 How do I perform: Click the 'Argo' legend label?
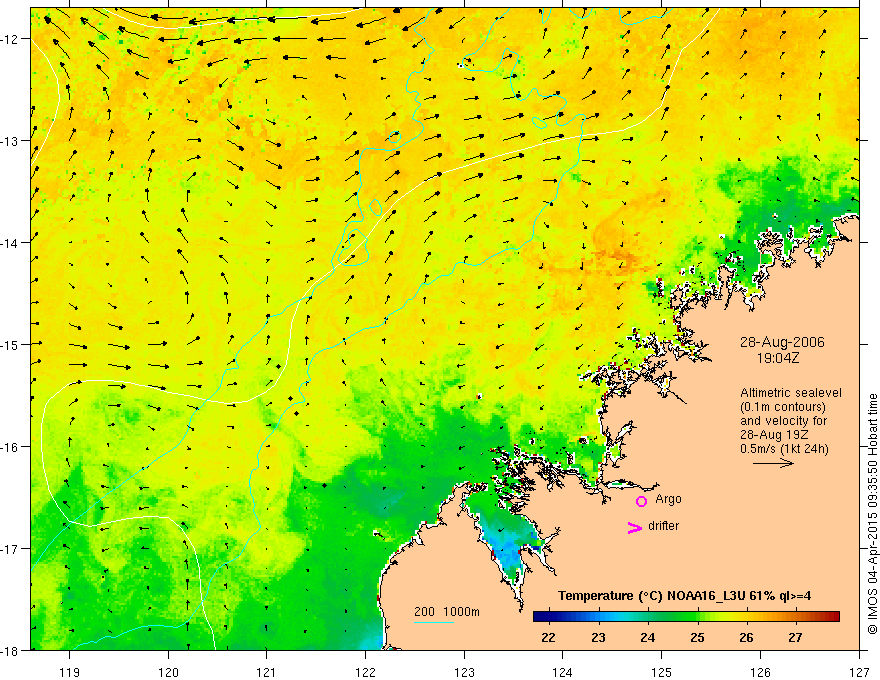(668, 499)
